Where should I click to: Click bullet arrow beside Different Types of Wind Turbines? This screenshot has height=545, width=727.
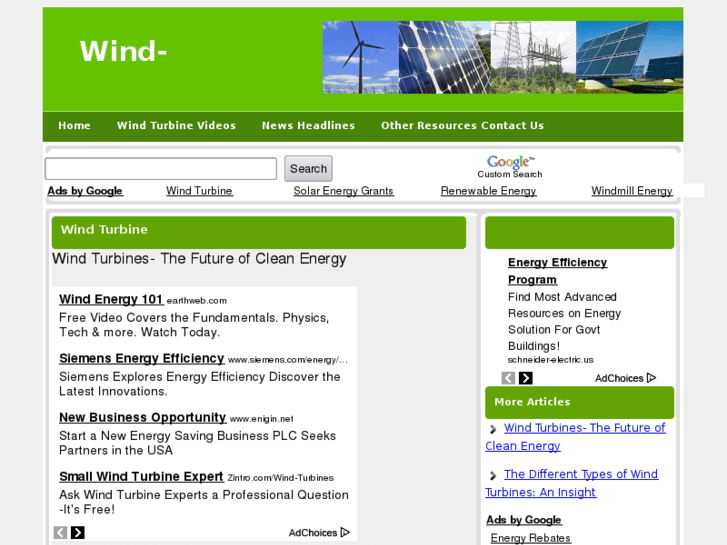[x=493, y=475]
